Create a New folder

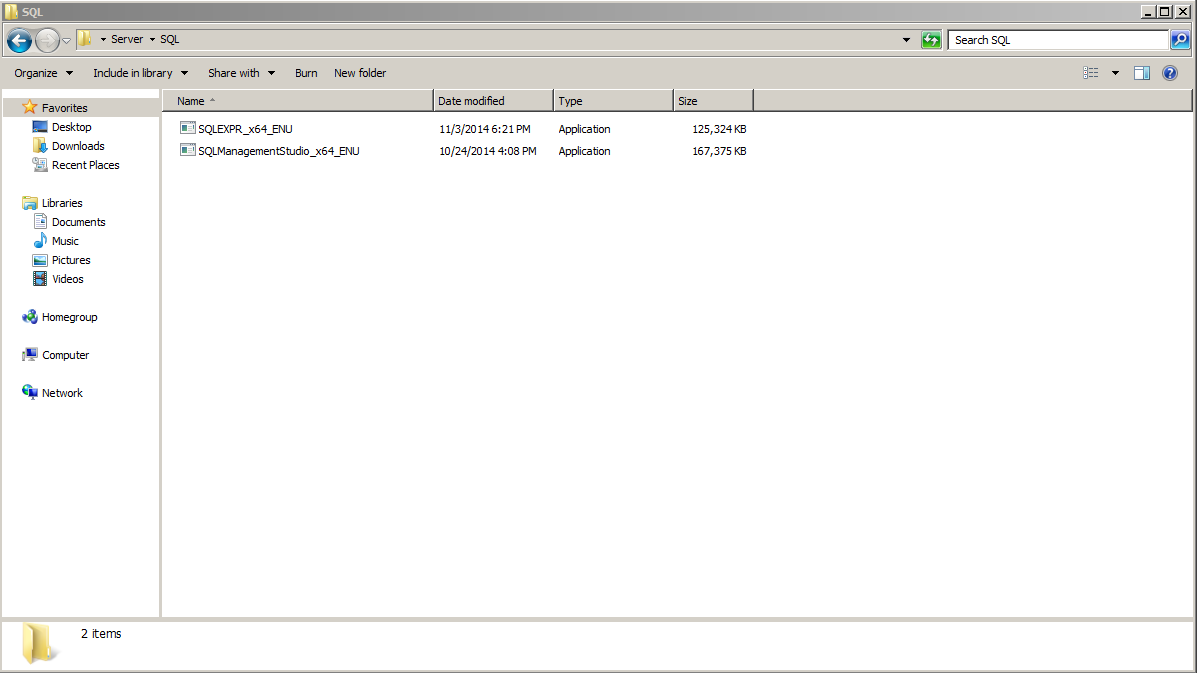tap(360, 73)
